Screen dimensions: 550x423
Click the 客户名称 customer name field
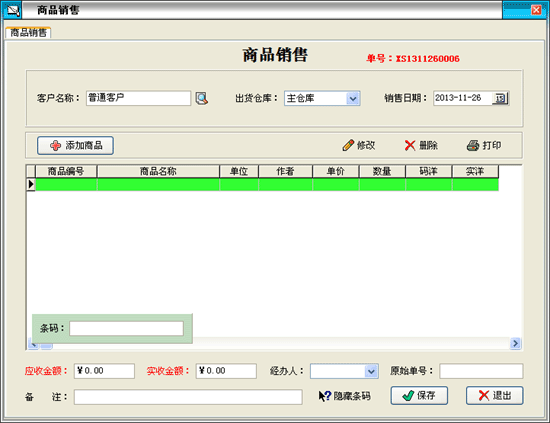pyautogui.click(x=139, y=98)
